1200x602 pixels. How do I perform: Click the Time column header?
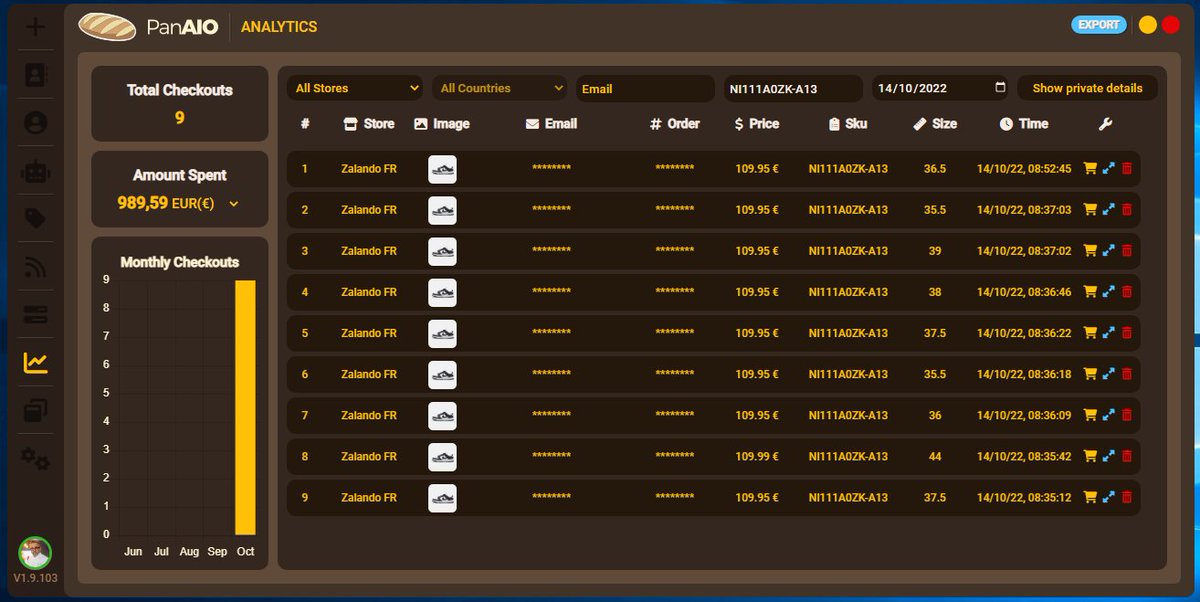[1024, 124]
